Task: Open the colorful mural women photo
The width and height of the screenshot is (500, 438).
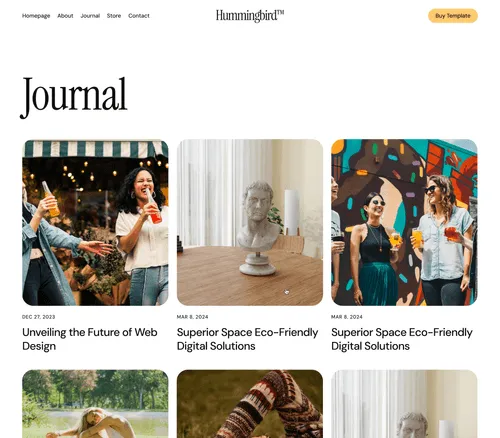Action: (404, 222)
